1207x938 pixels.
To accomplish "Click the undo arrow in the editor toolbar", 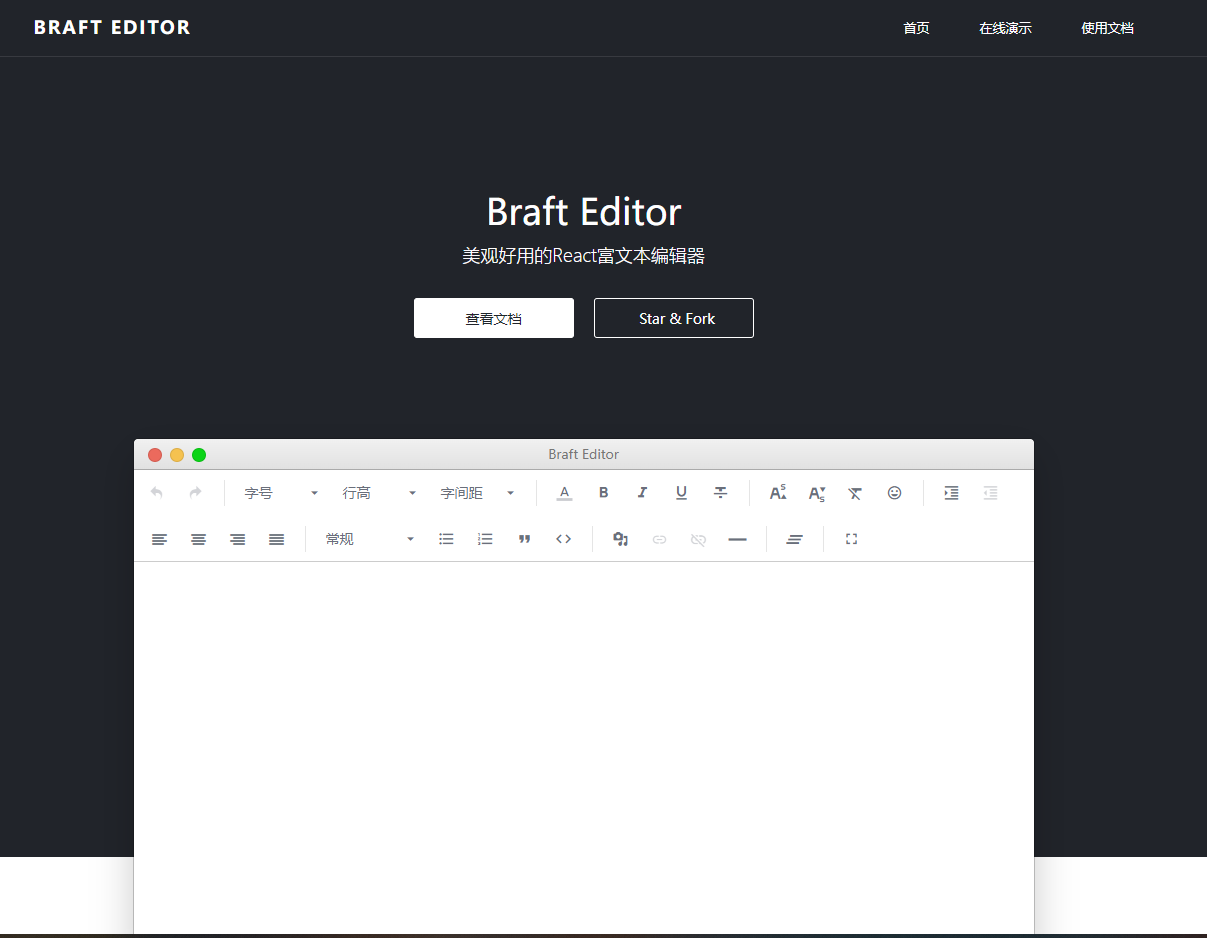I will pos(157,493).
